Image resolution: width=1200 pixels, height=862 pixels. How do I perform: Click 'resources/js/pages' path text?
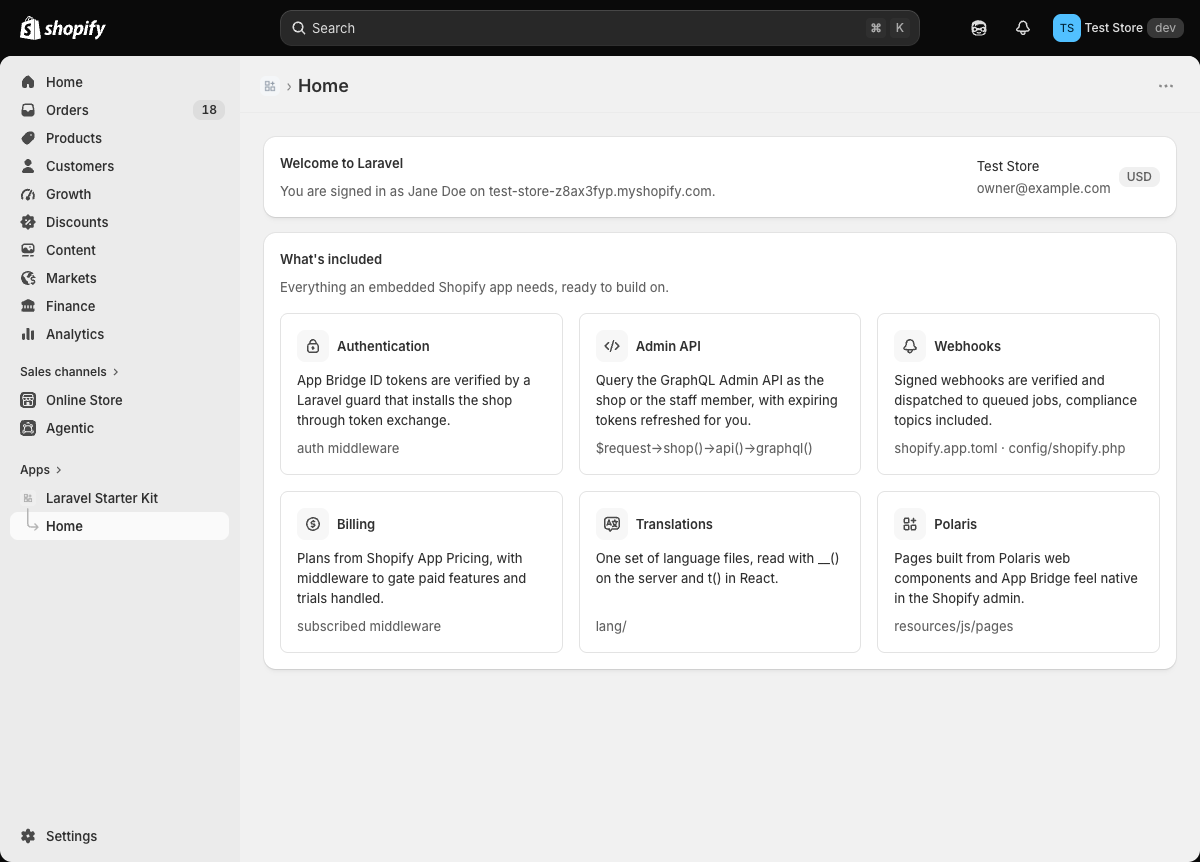click(x=953, y=626)
